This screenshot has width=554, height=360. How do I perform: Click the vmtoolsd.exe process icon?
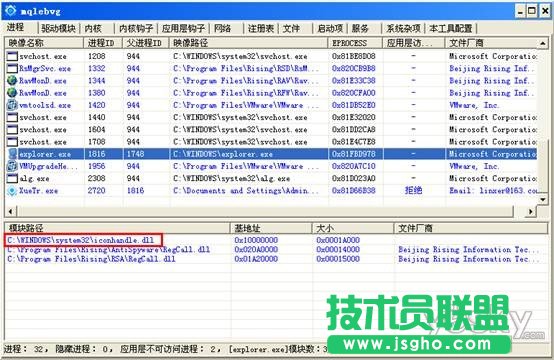12,105
